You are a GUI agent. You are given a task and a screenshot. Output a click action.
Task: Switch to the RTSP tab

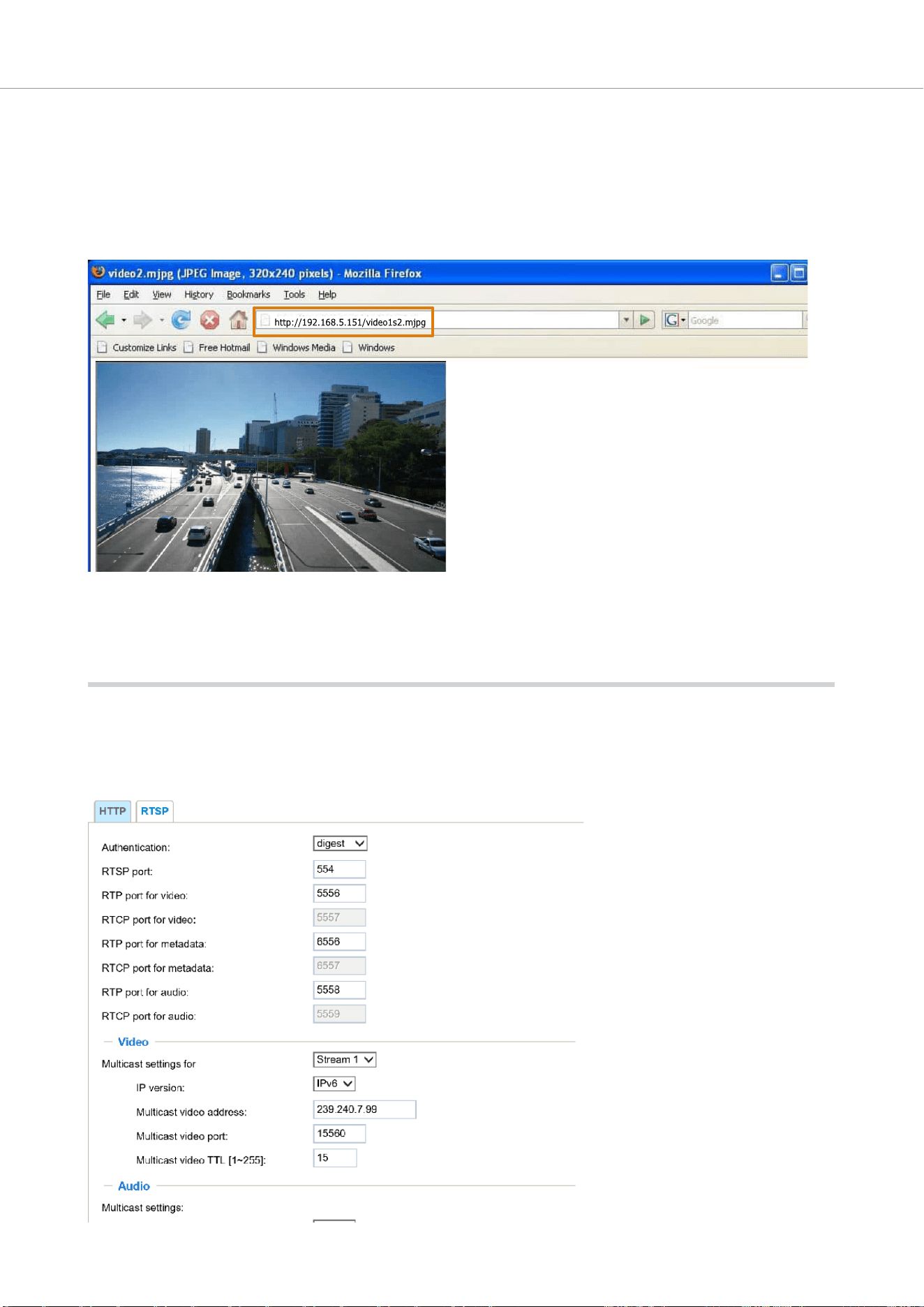[154, 811]
